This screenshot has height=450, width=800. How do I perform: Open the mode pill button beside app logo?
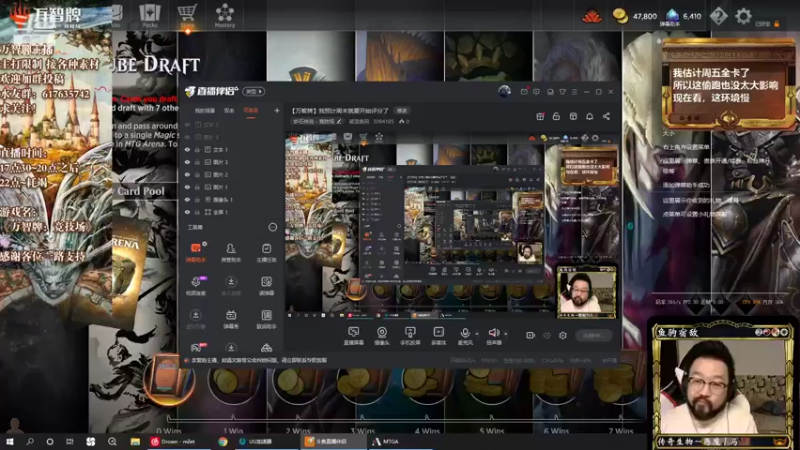(254, 91)
